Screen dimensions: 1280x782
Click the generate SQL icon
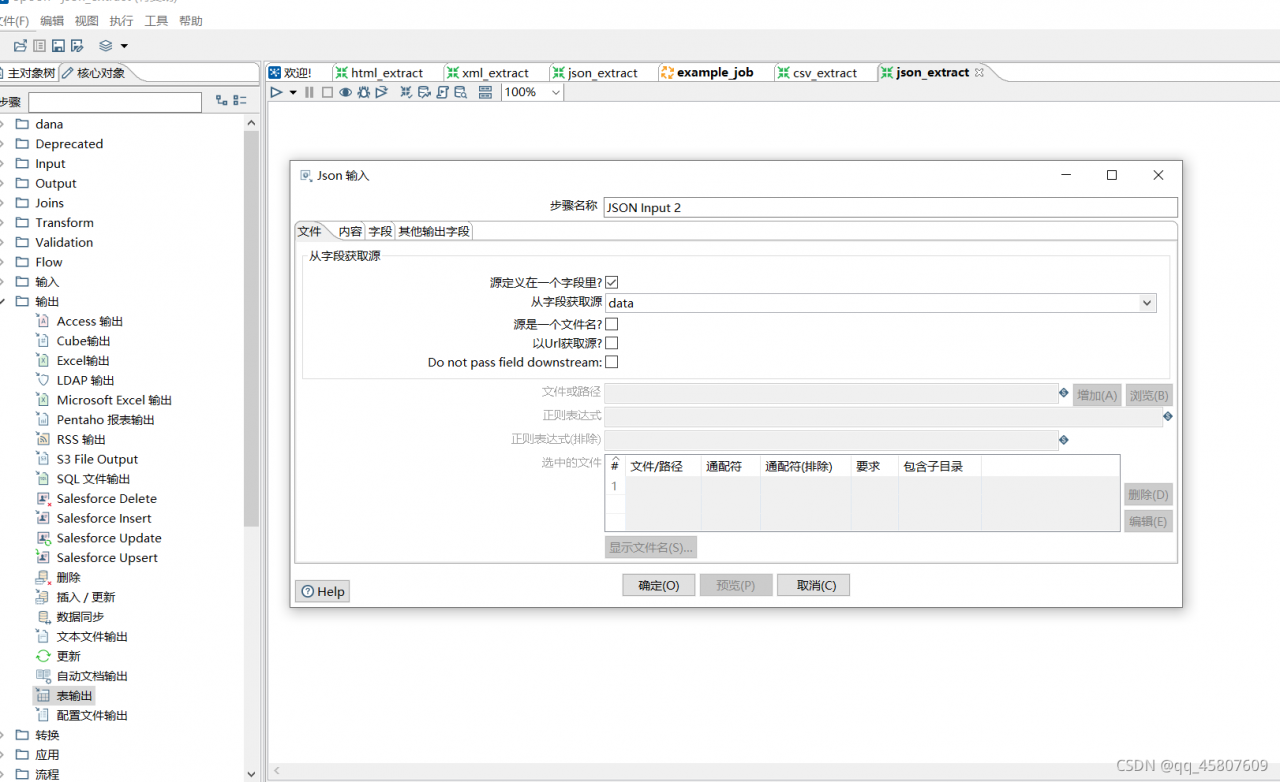coord(443,92)
